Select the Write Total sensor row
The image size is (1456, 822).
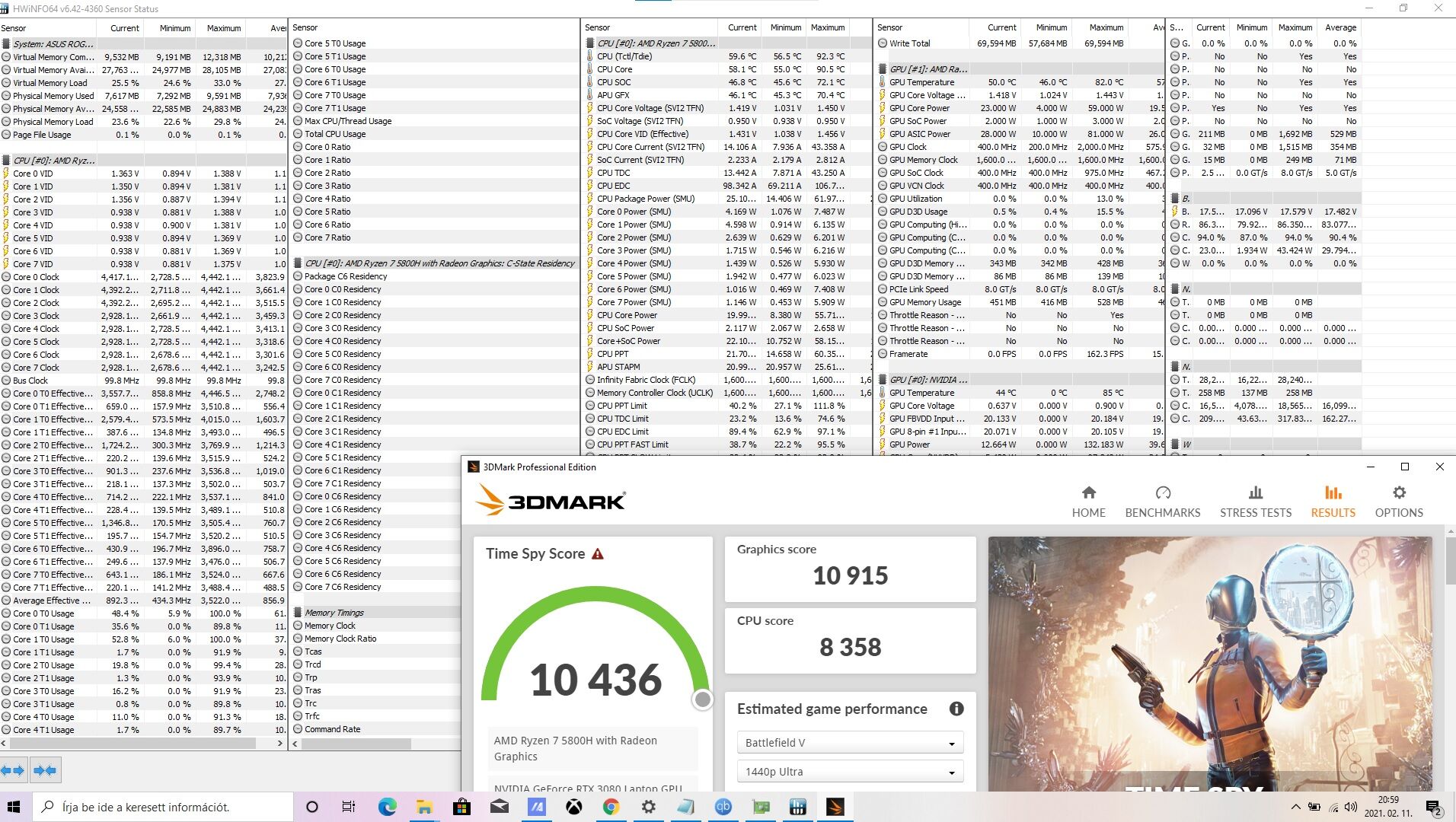tap(1020, 43)
